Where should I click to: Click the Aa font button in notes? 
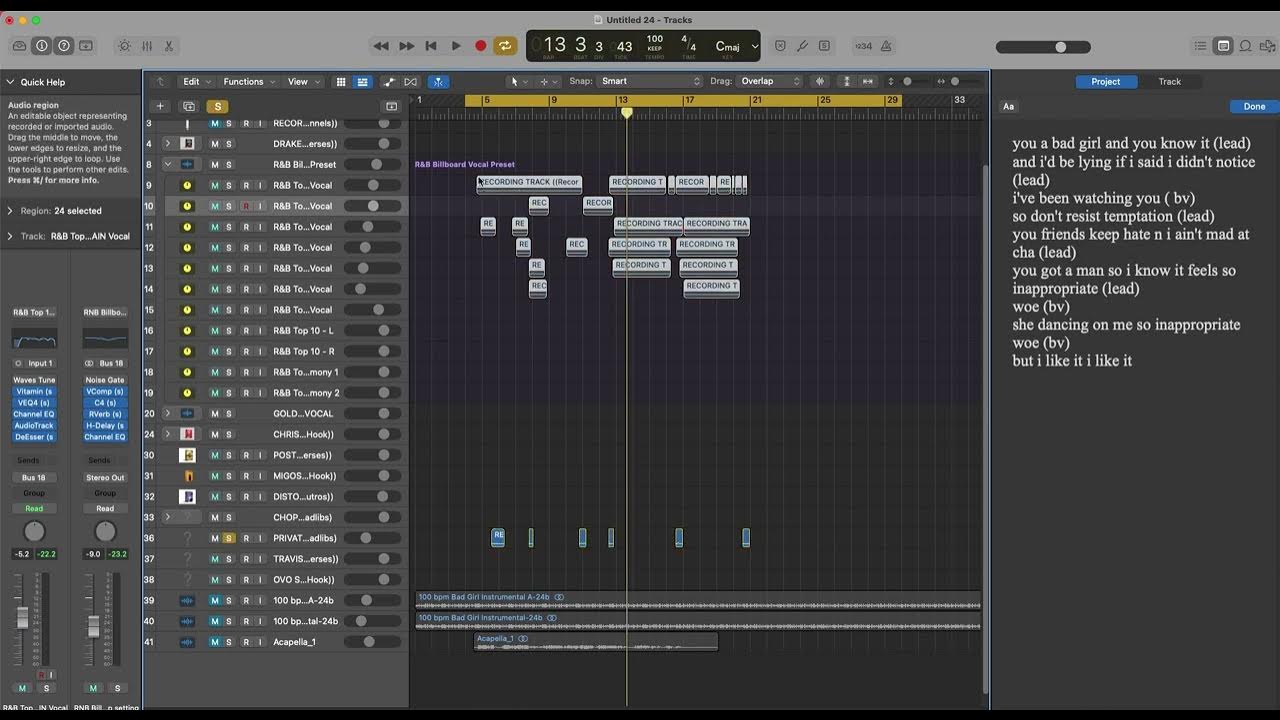pos(1008,106)
